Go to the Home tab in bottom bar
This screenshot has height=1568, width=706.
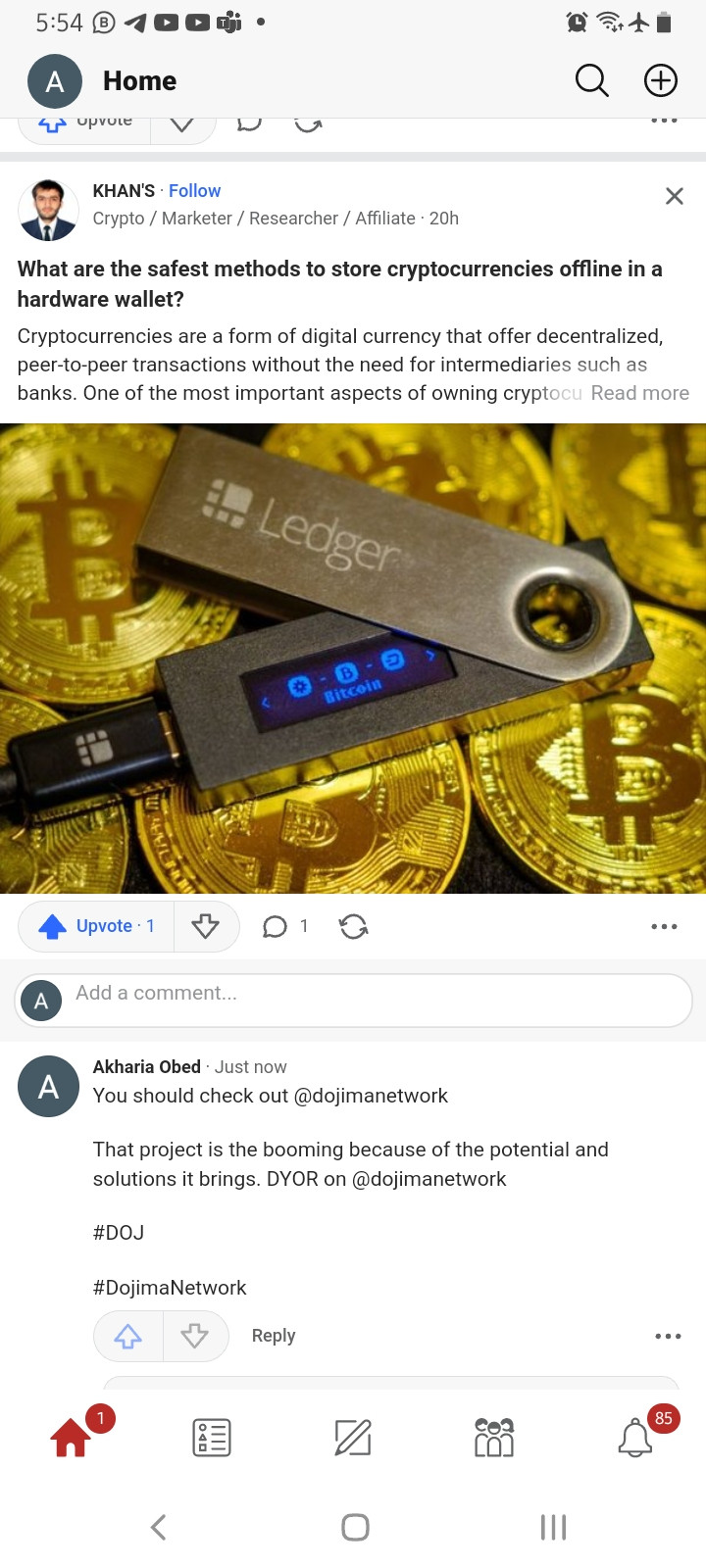point(71,1438)
